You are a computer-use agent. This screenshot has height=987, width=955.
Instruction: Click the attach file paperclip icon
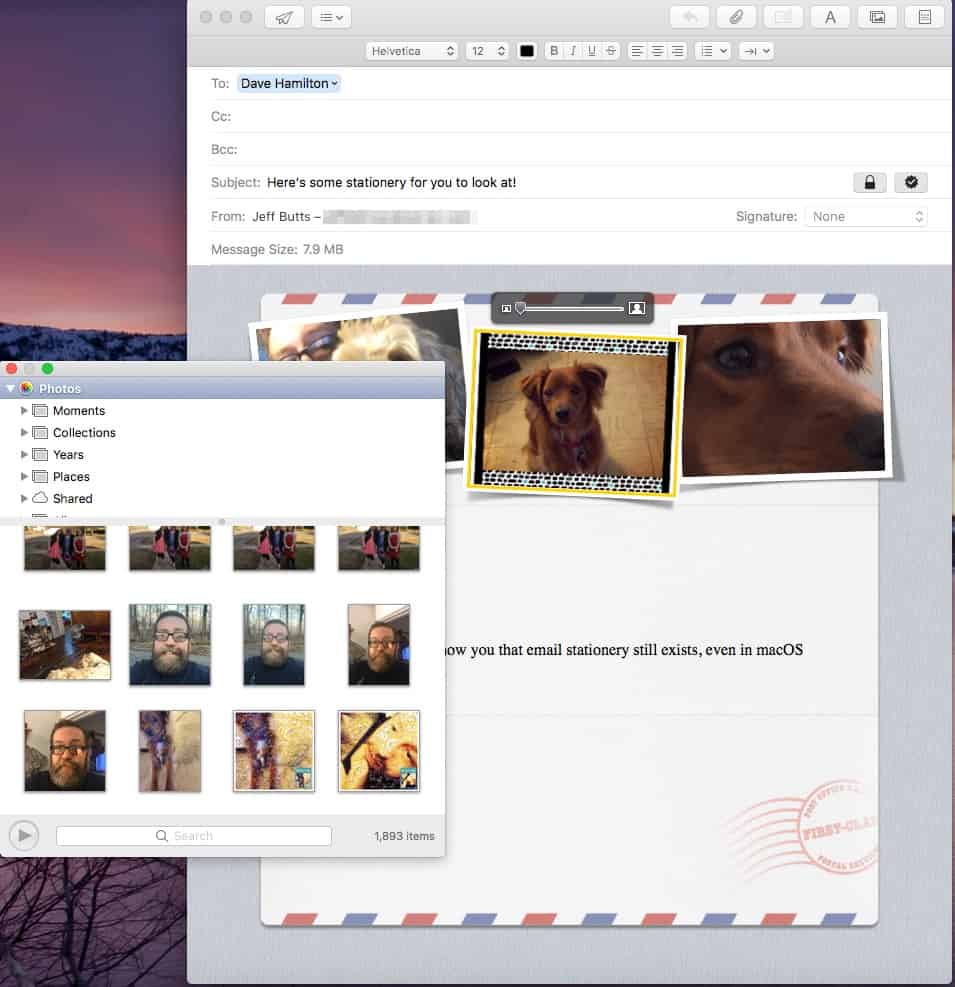(736, 17)
